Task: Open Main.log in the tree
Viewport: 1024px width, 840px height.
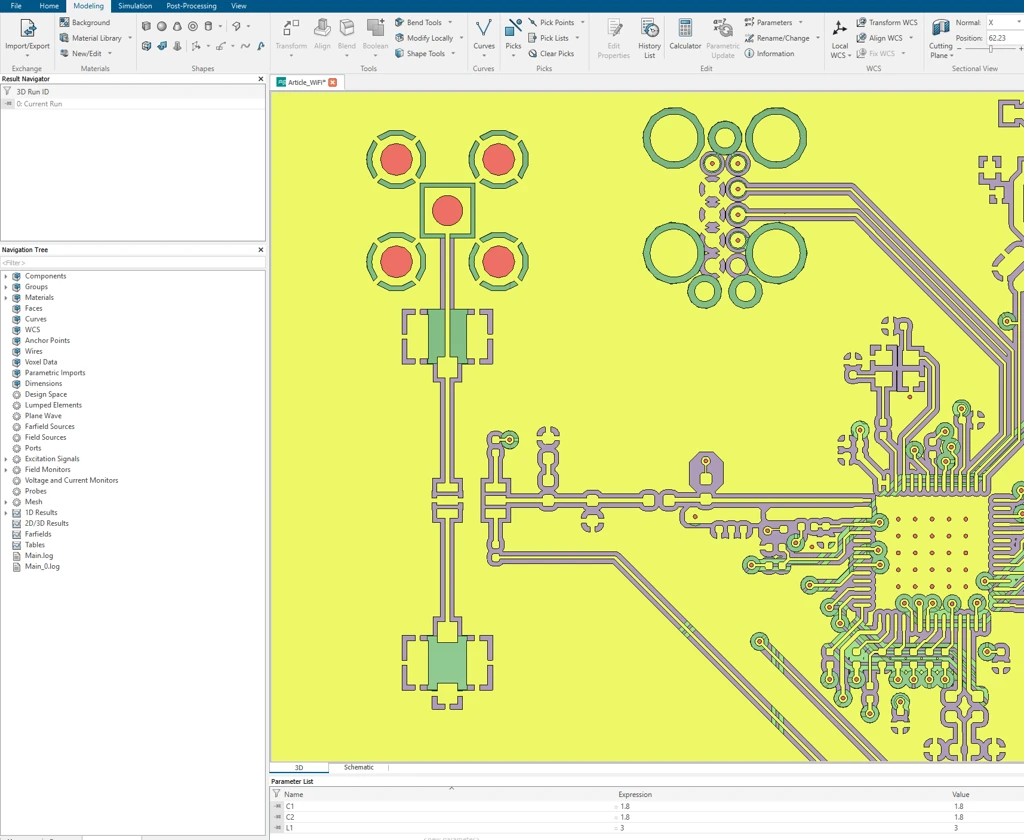Action: 39,556
